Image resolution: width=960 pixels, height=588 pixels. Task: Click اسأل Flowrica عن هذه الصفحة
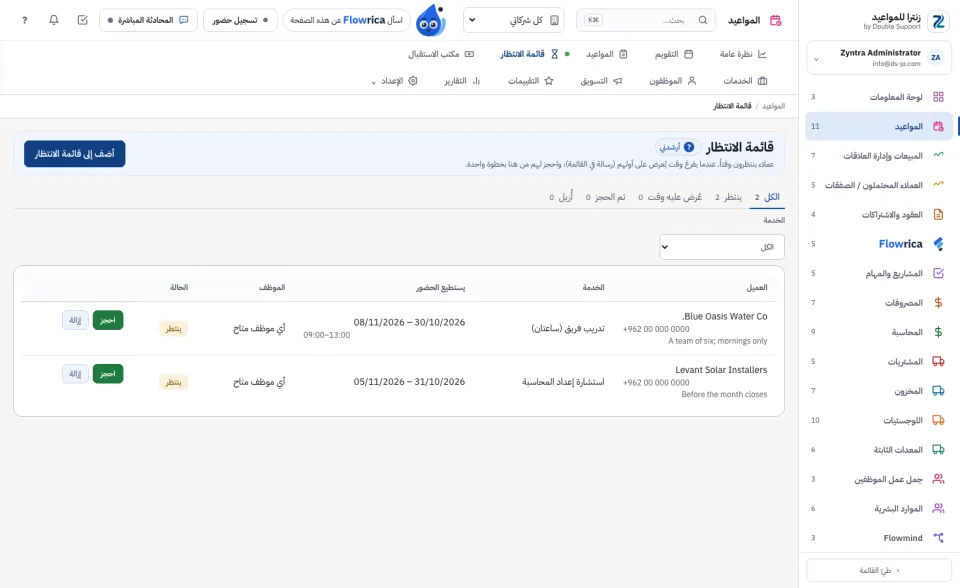coord(347,20)
